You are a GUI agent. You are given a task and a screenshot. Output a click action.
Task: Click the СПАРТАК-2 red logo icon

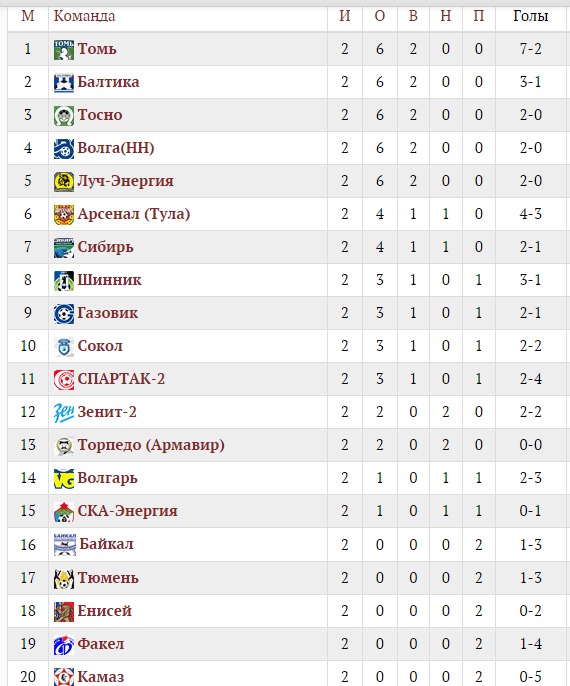(64, 379)
